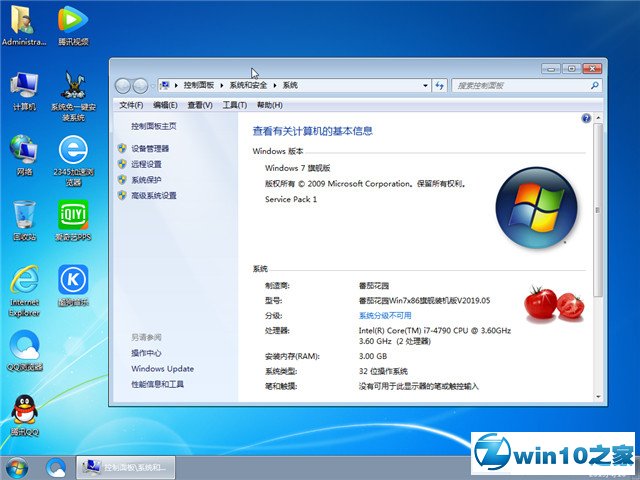Screen dimensions: 640x480
Task: Click the tomato OEM logo image
Action: (x=554, y=303)
